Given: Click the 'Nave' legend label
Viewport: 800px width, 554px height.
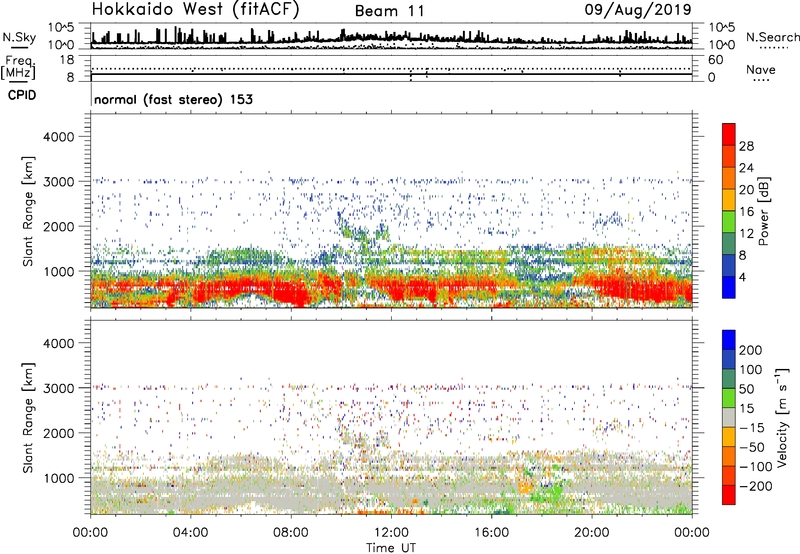Looking at the screenshot, I should pyautogui.click(x=761, y=69).
